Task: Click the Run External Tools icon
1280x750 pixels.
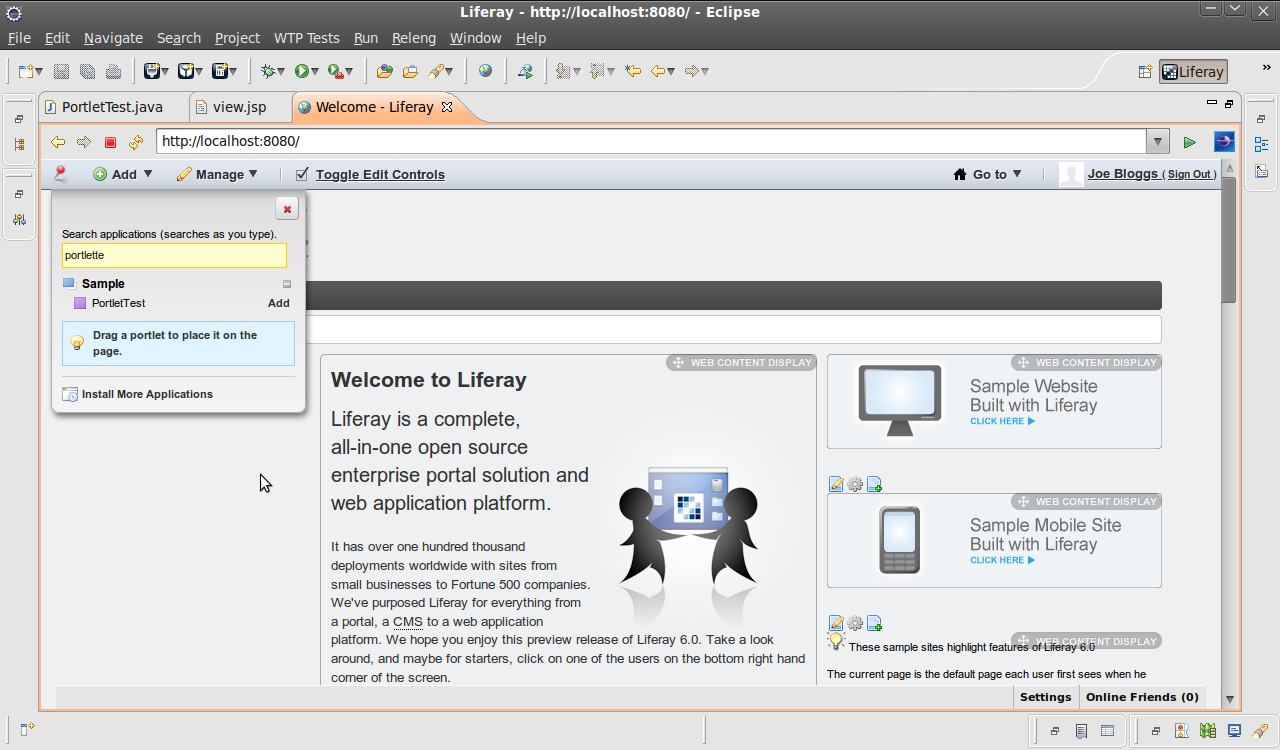Action: (335, 71)
